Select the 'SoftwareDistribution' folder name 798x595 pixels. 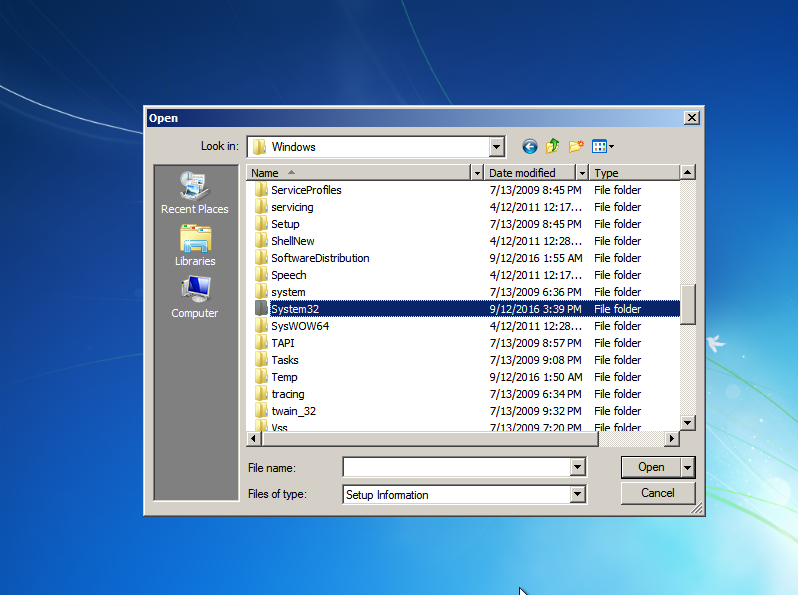pyautogui.click(x=320, y=258)
